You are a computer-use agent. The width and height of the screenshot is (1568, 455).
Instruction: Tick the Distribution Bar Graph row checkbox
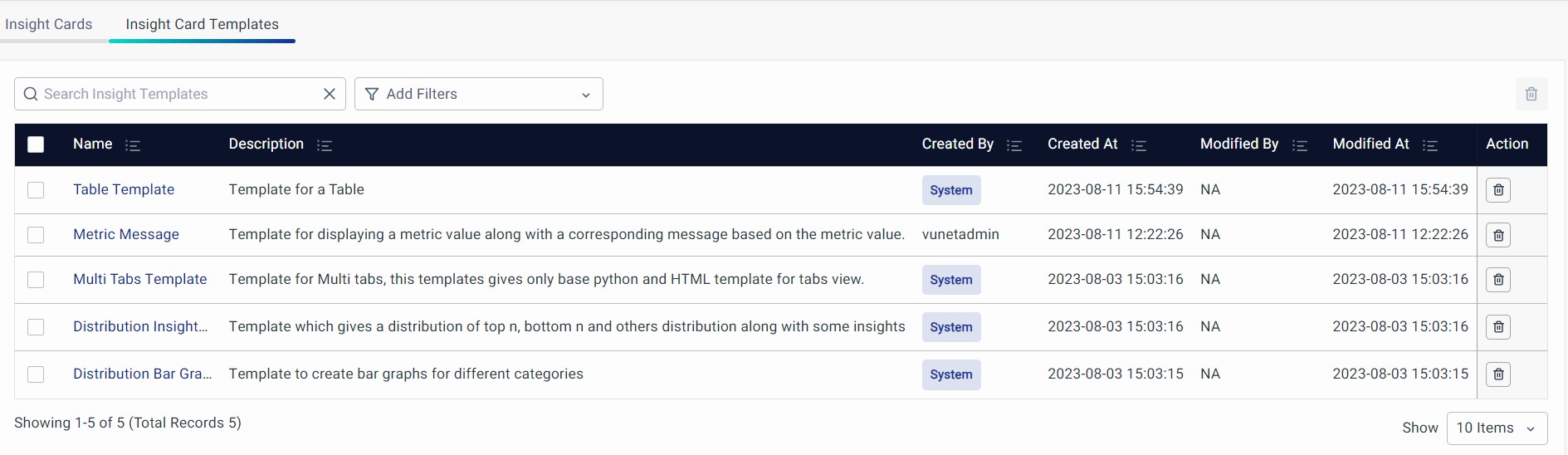[36, 374]
